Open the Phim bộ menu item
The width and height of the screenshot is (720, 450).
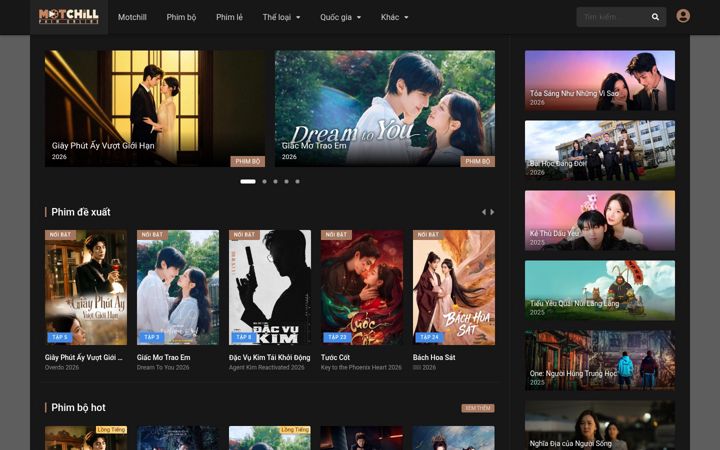181,17
